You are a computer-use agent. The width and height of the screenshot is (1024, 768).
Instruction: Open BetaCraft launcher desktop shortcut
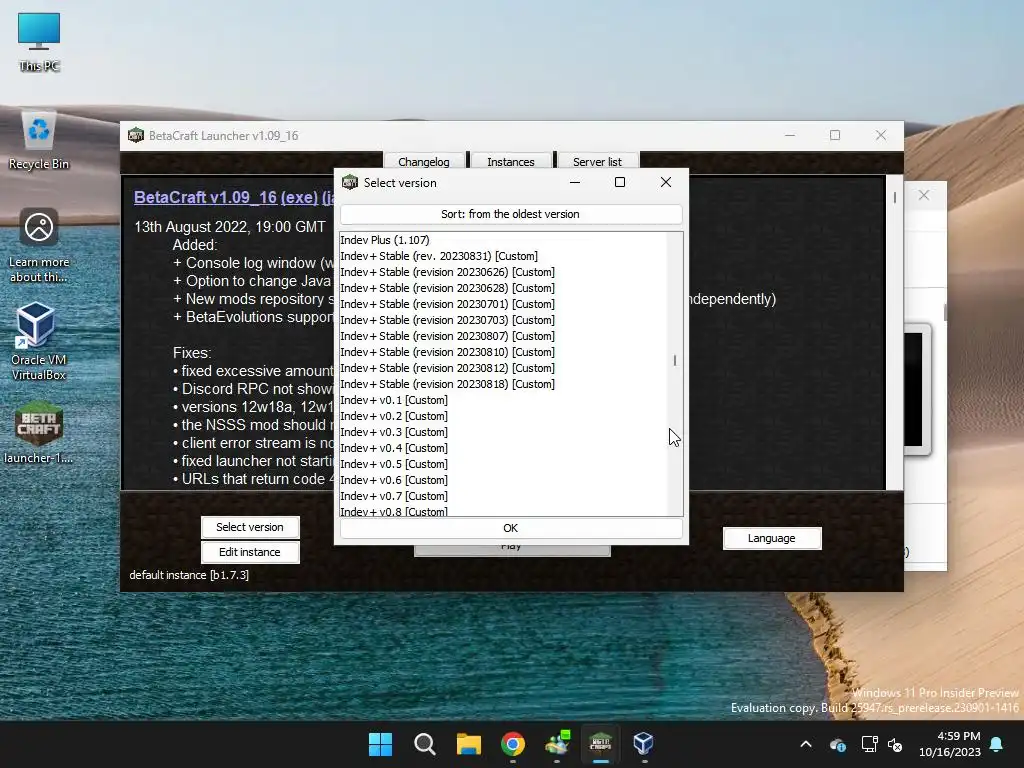[x=39, y=432]
